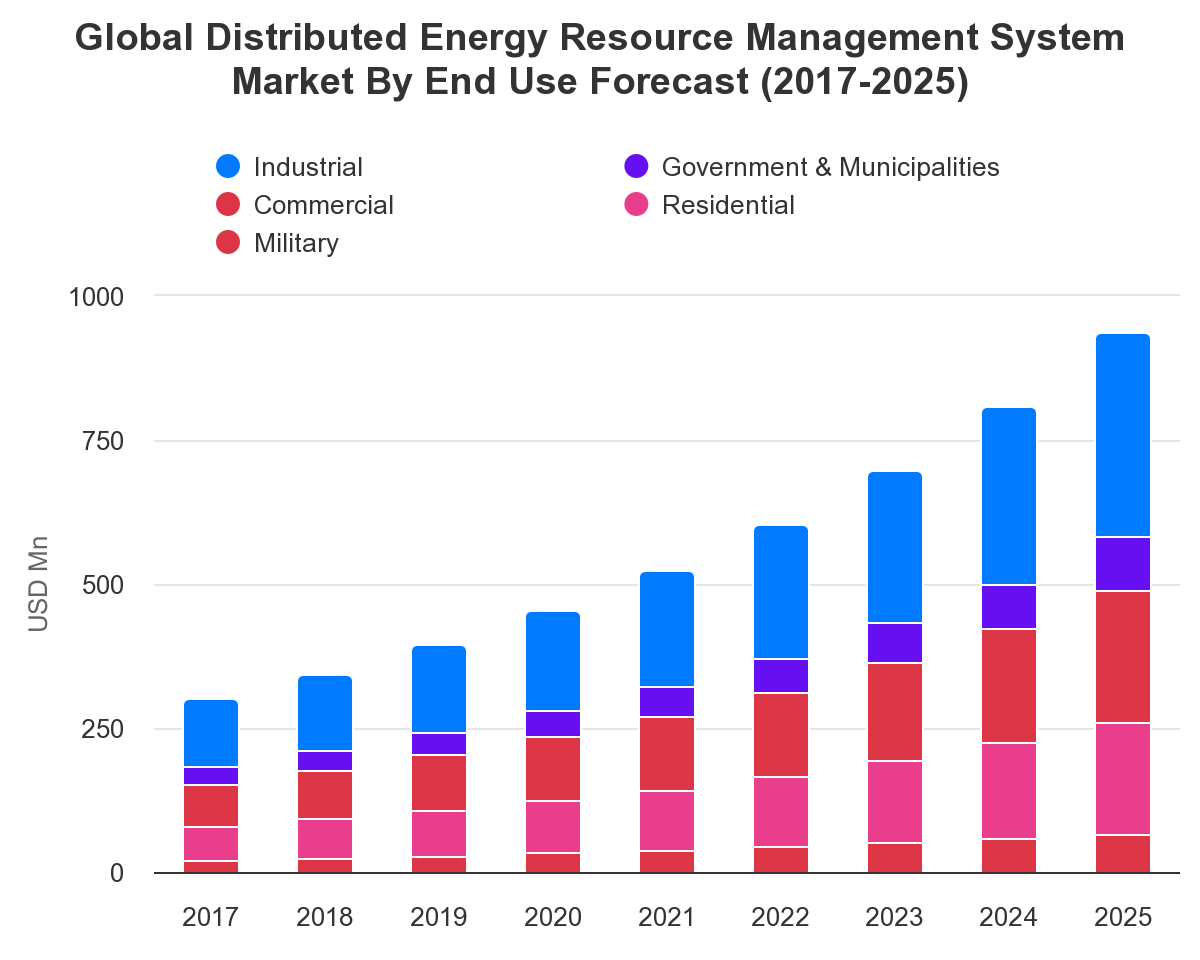The width and height of the screenshot is (1200, 960).
Task: Click the red Commercial color swatch in legend
Action: (x=229, y=205)
